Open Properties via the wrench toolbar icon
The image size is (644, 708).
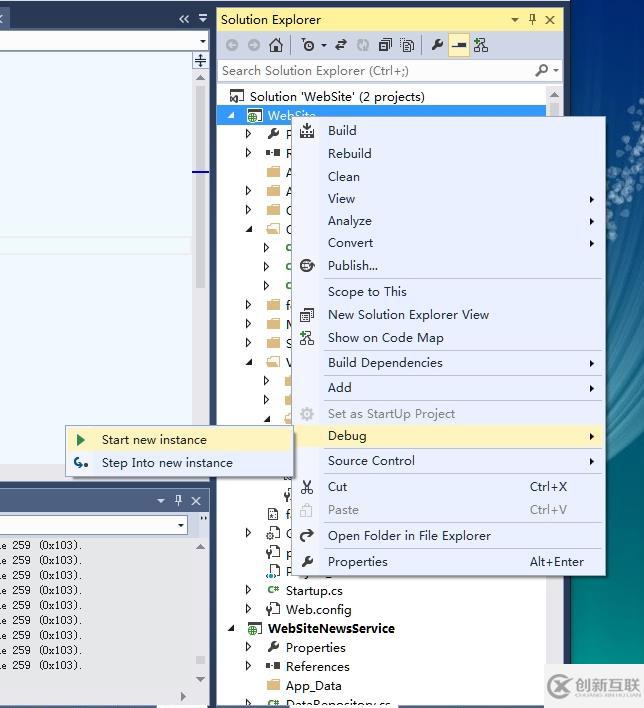pos(437,45)
